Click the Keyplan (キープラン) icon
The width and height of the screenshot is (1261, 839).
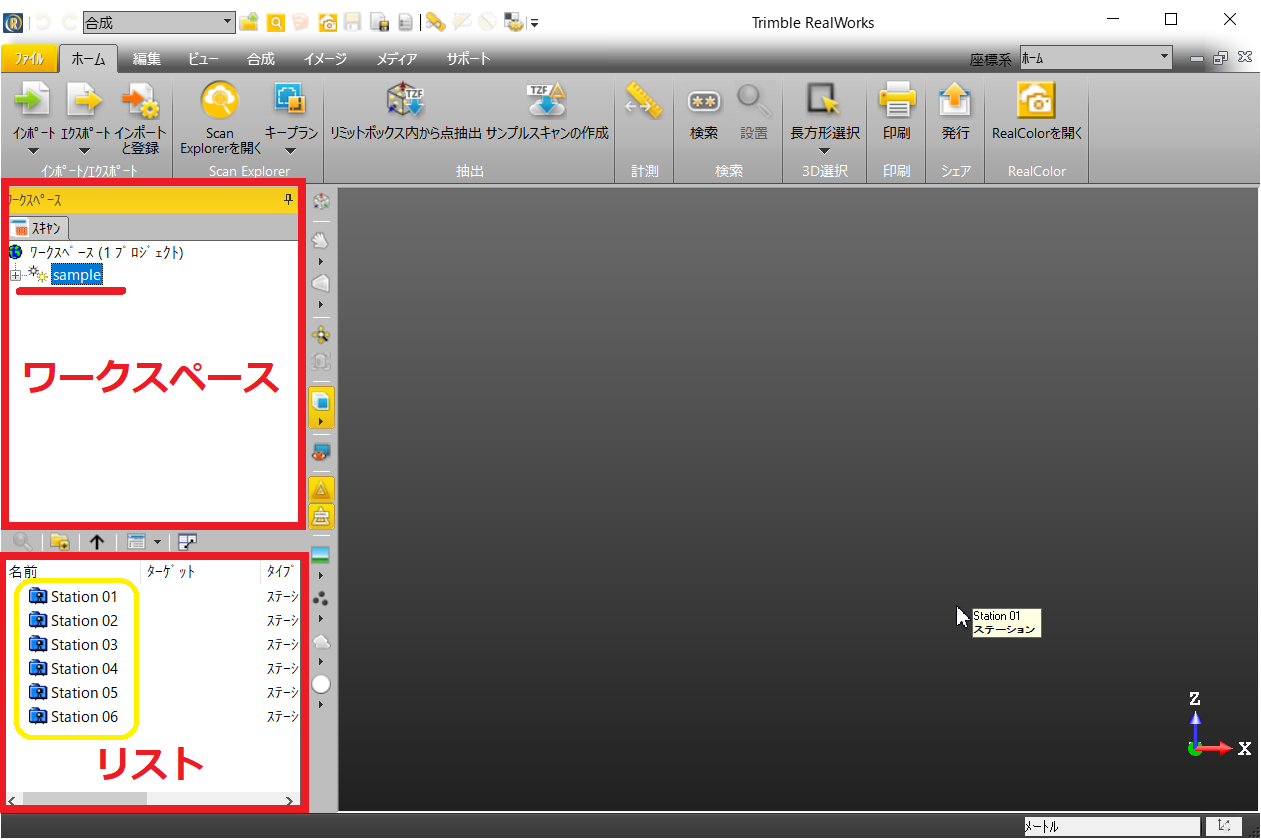[x=290, y=101]
